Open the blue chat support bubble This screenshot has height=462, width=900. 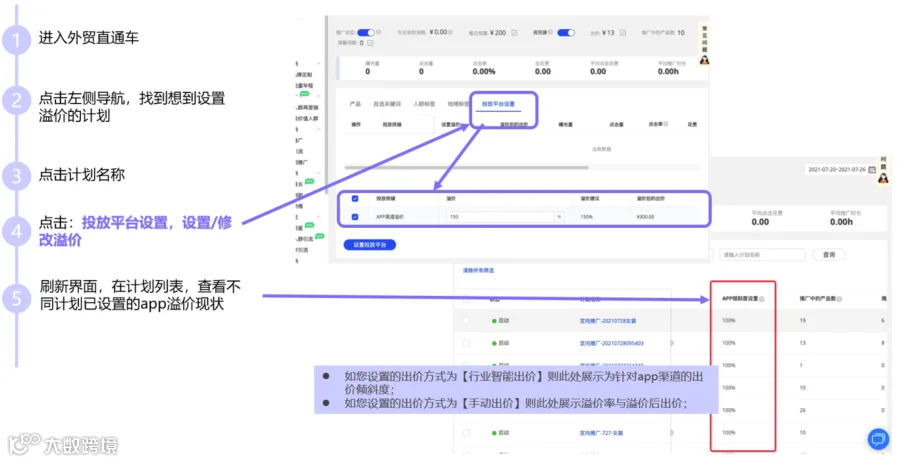(x=878, y=439)
